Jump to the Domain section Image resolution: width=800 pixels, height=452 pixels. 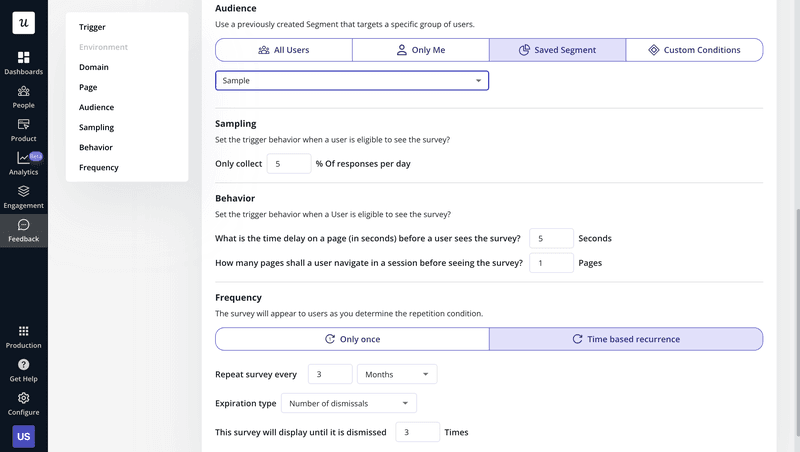click(93, 67)
